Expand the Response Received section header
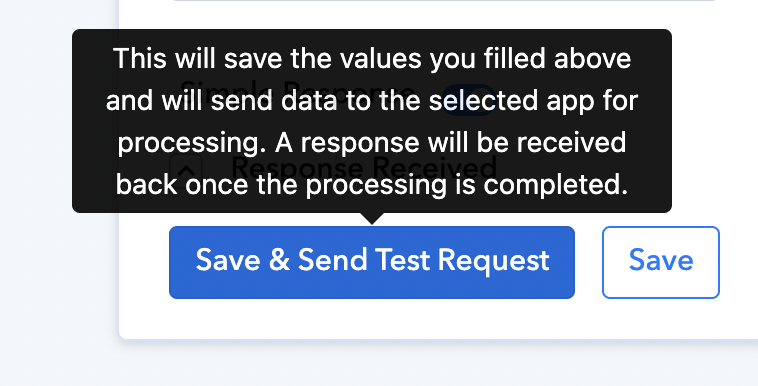This screenshot has height=386, width=758. [x=334, y=169]
